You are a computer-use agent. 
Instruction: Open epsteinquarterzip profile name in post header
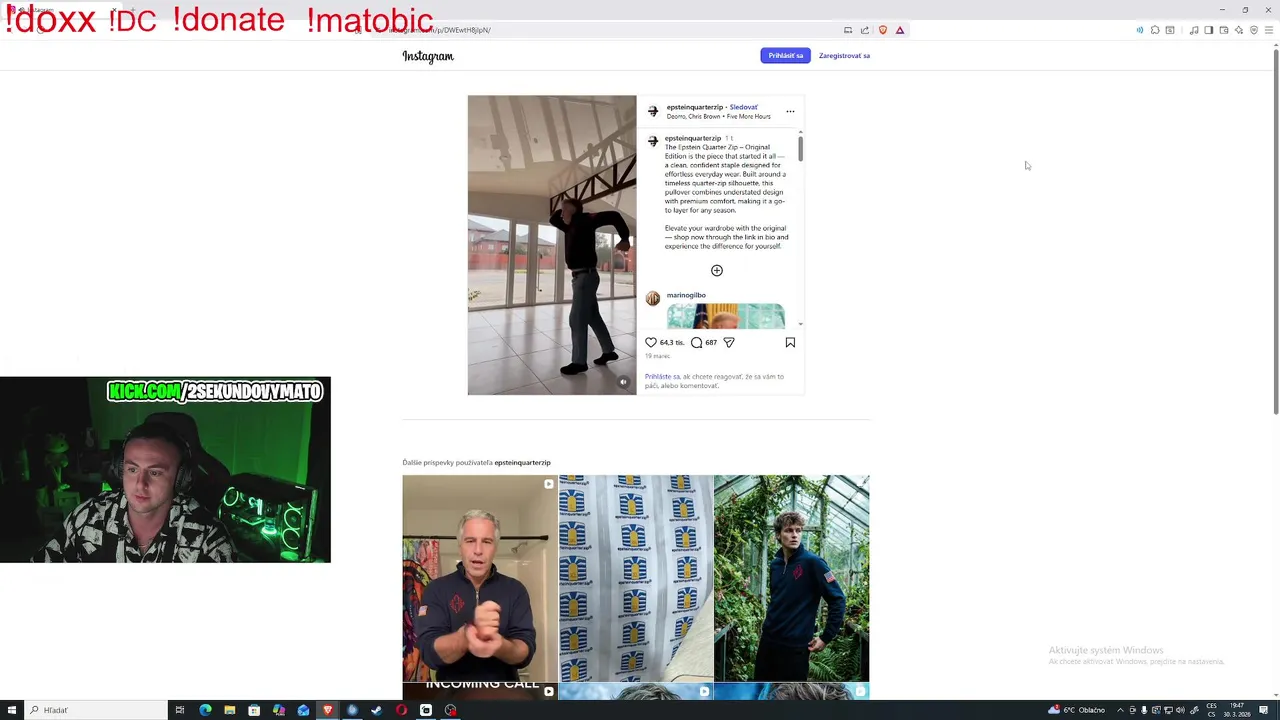coord(695,107)
